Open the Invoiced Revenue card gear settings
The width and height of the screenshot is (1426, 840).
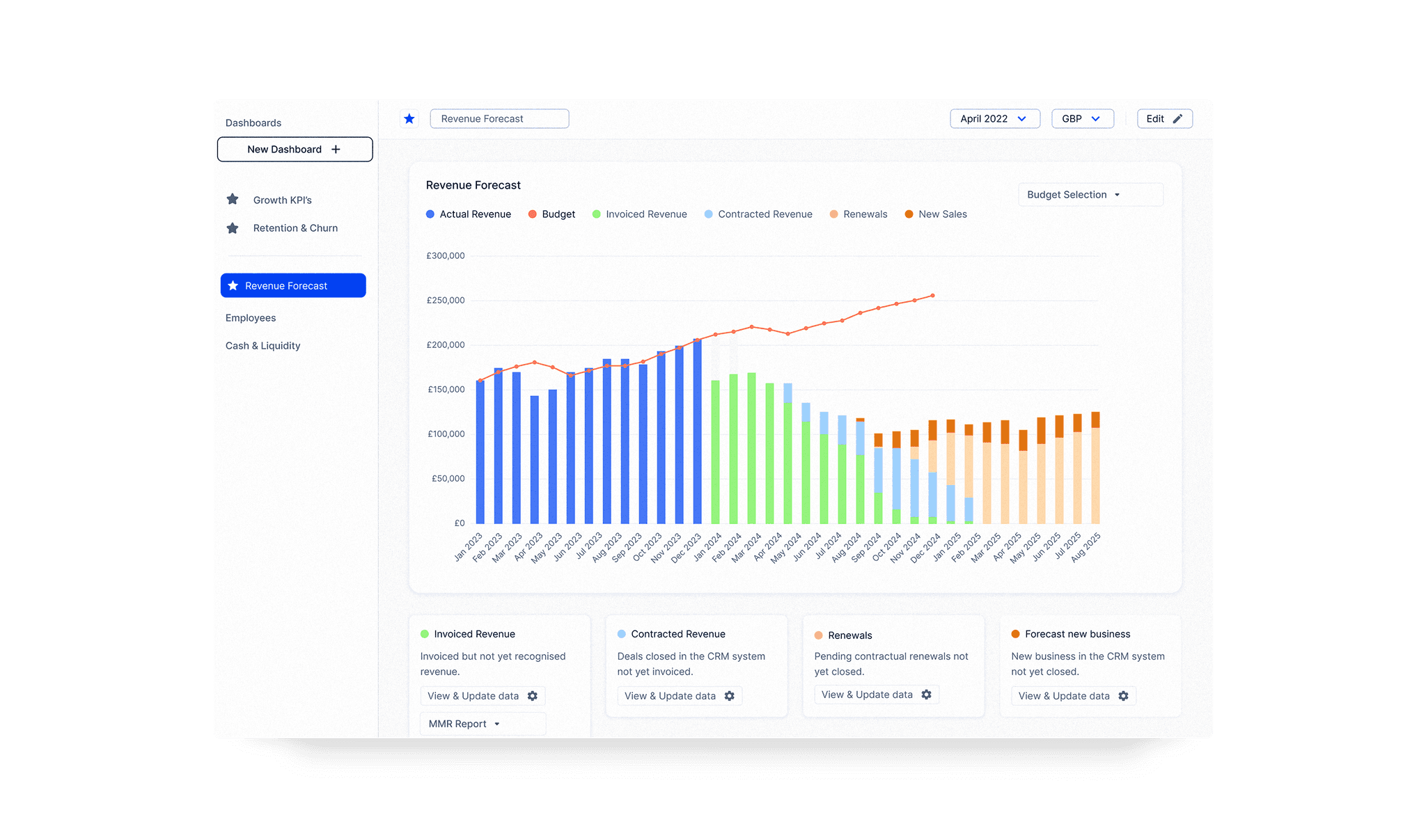coord(533,696)
